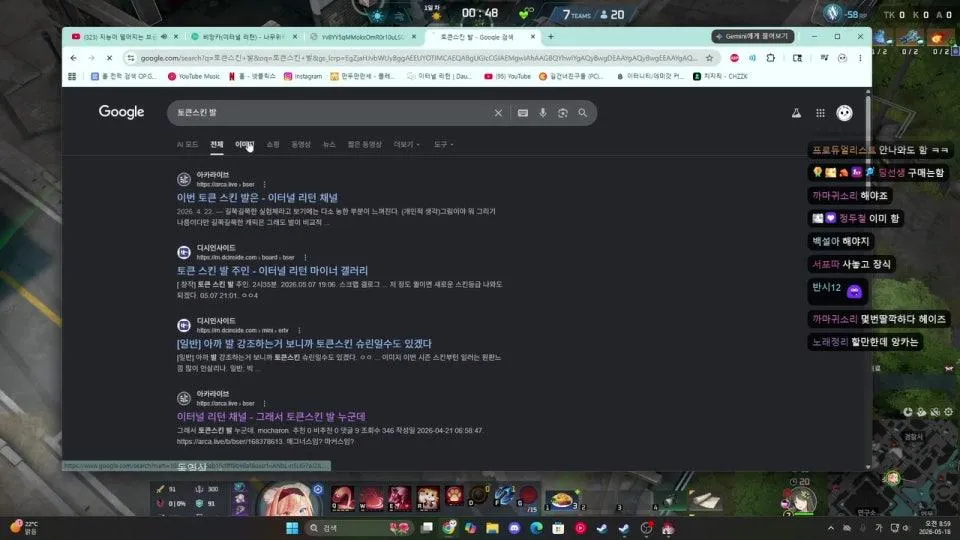Switch to the YouTube (323) tab
This screenshot has height=540, width=960.
click(x=119, y=37)
